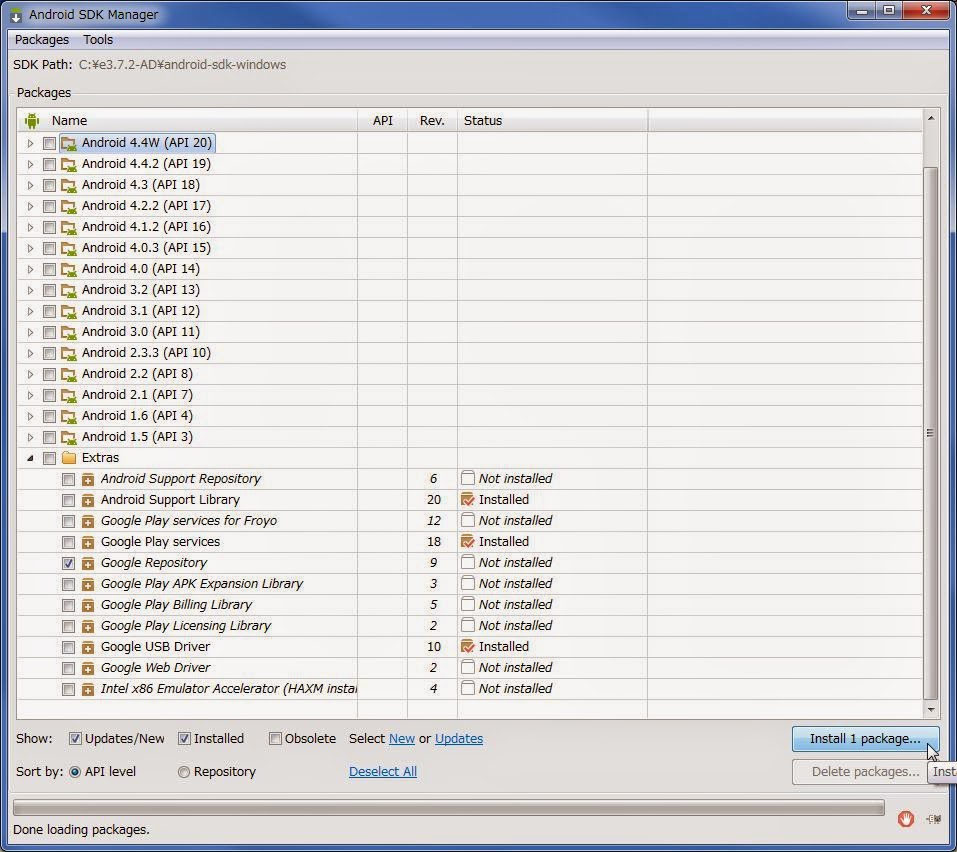Expand the Android 1.6 (API 4) node
957x852 pixels.
[x=30, y=416]
